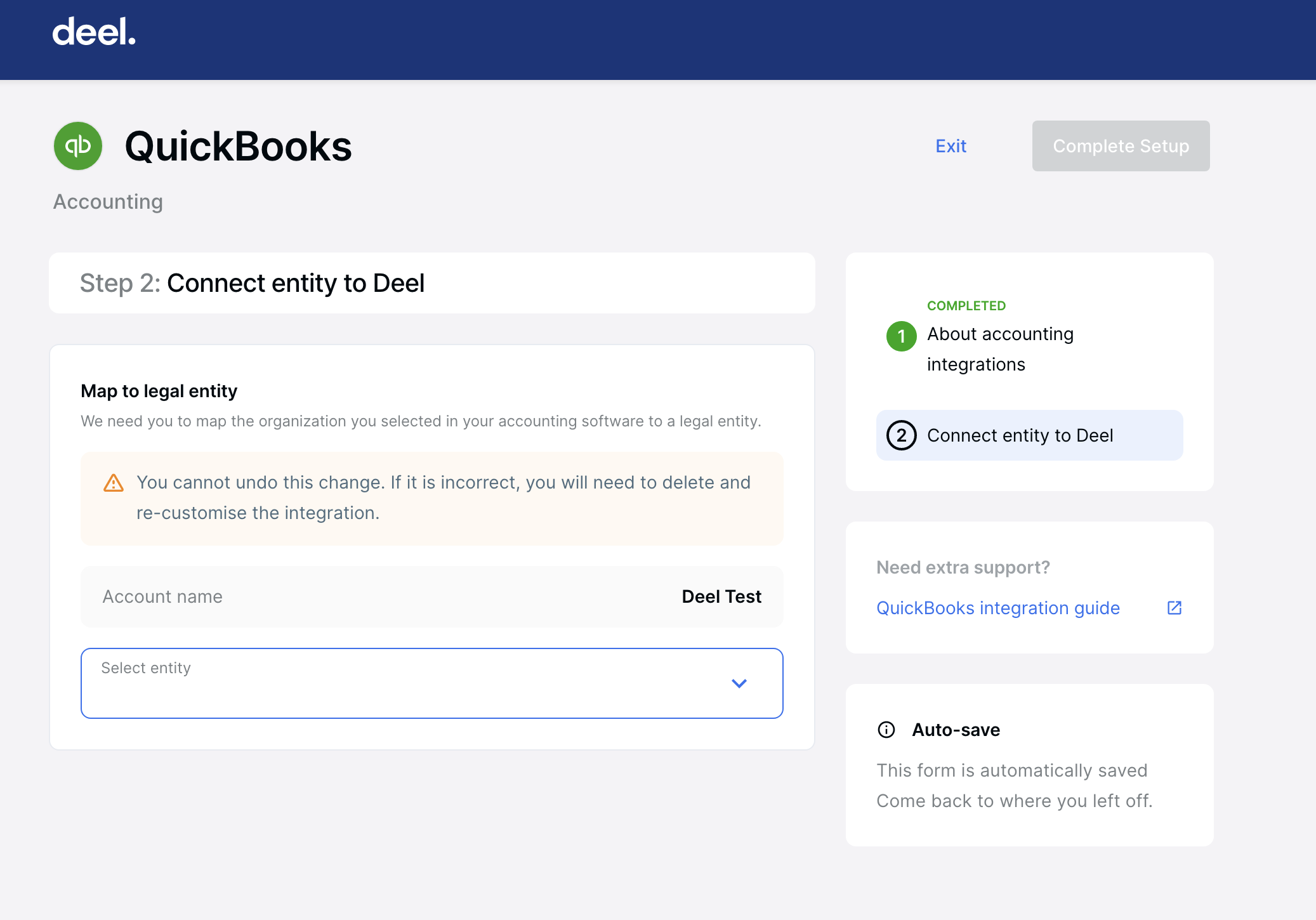The width and height of the screenshot is (1316, 920).
Task: Open the external link icon beside integration guide
Action: (x=1175, y=608)
